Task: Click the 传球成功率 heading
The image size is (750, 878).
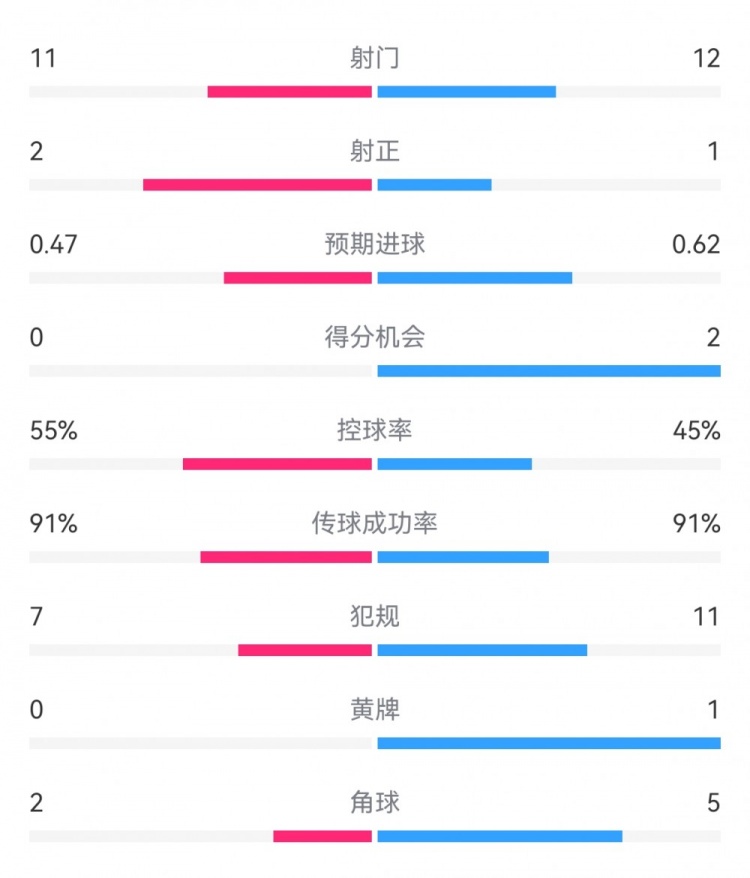Action: coord(375,523)
